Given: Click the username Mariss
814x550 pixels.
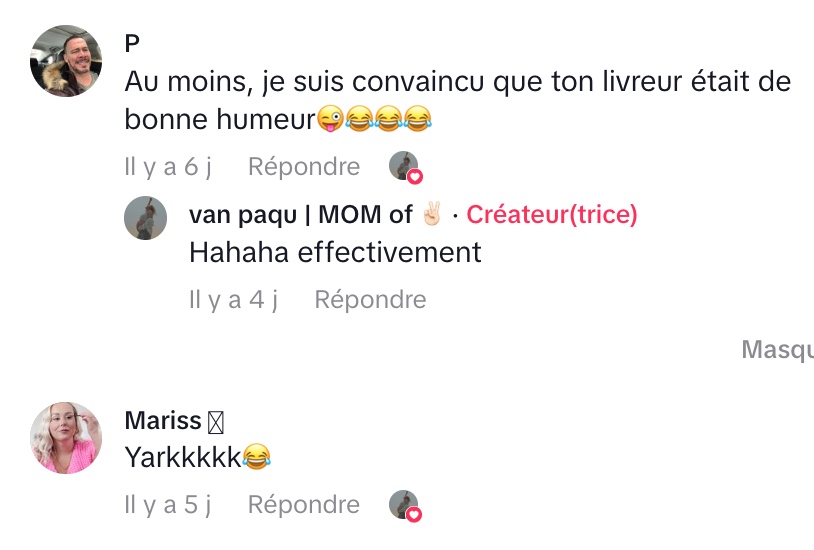Looking at the screenshot, I should click(163, 421).
